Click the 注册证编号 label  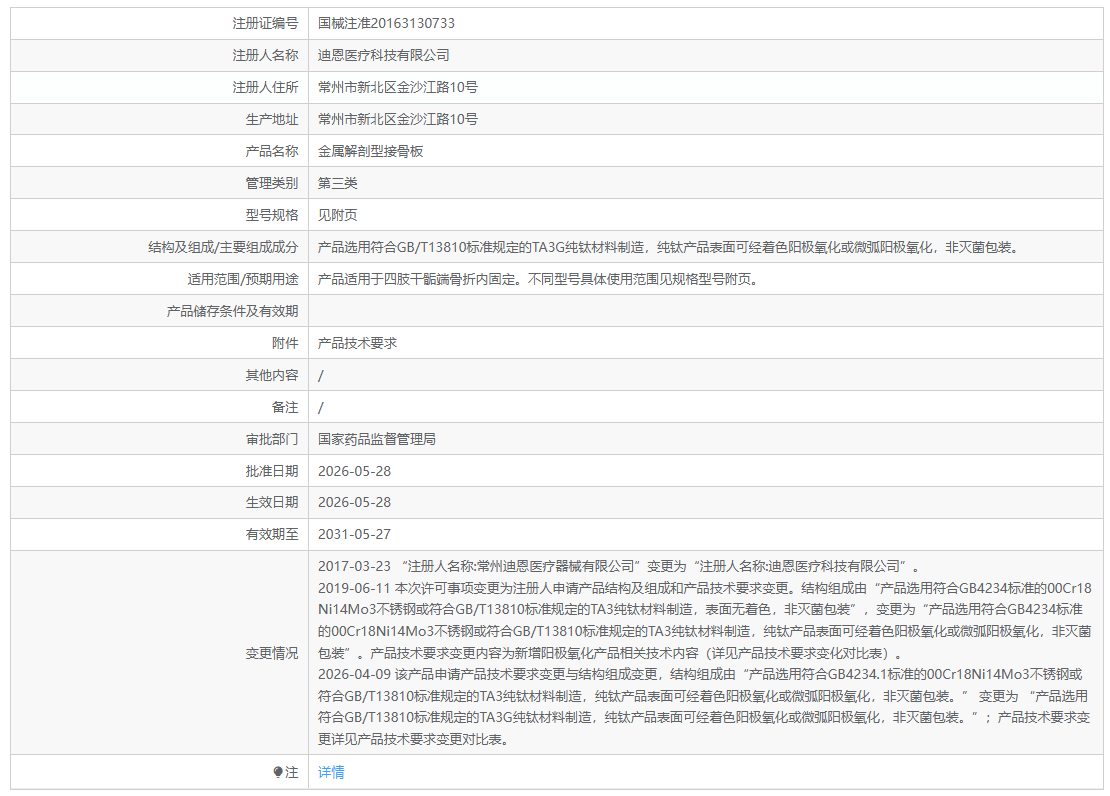(x=265, y=23)
